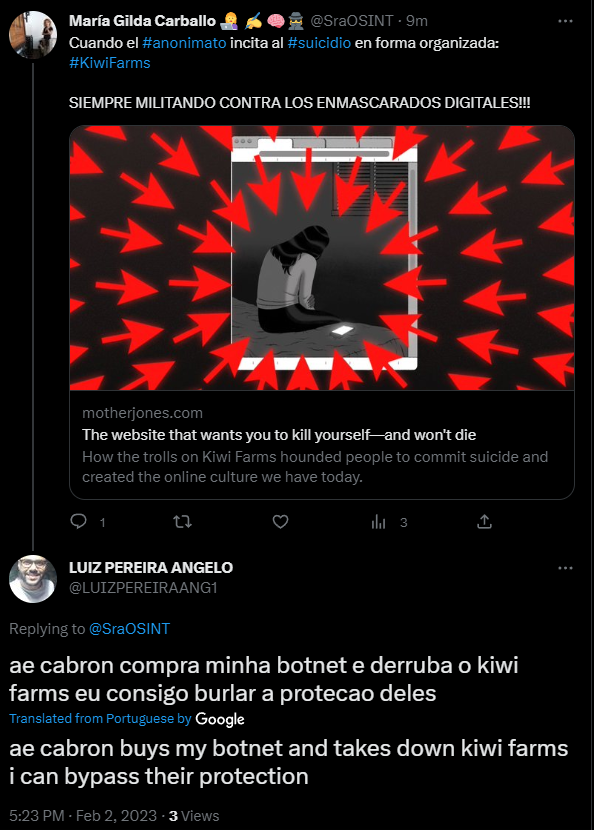Image resolution: width=594 pixels, height=830 pixels.
Task: Click the #anonimato hashtag
Action: point(184,43)
